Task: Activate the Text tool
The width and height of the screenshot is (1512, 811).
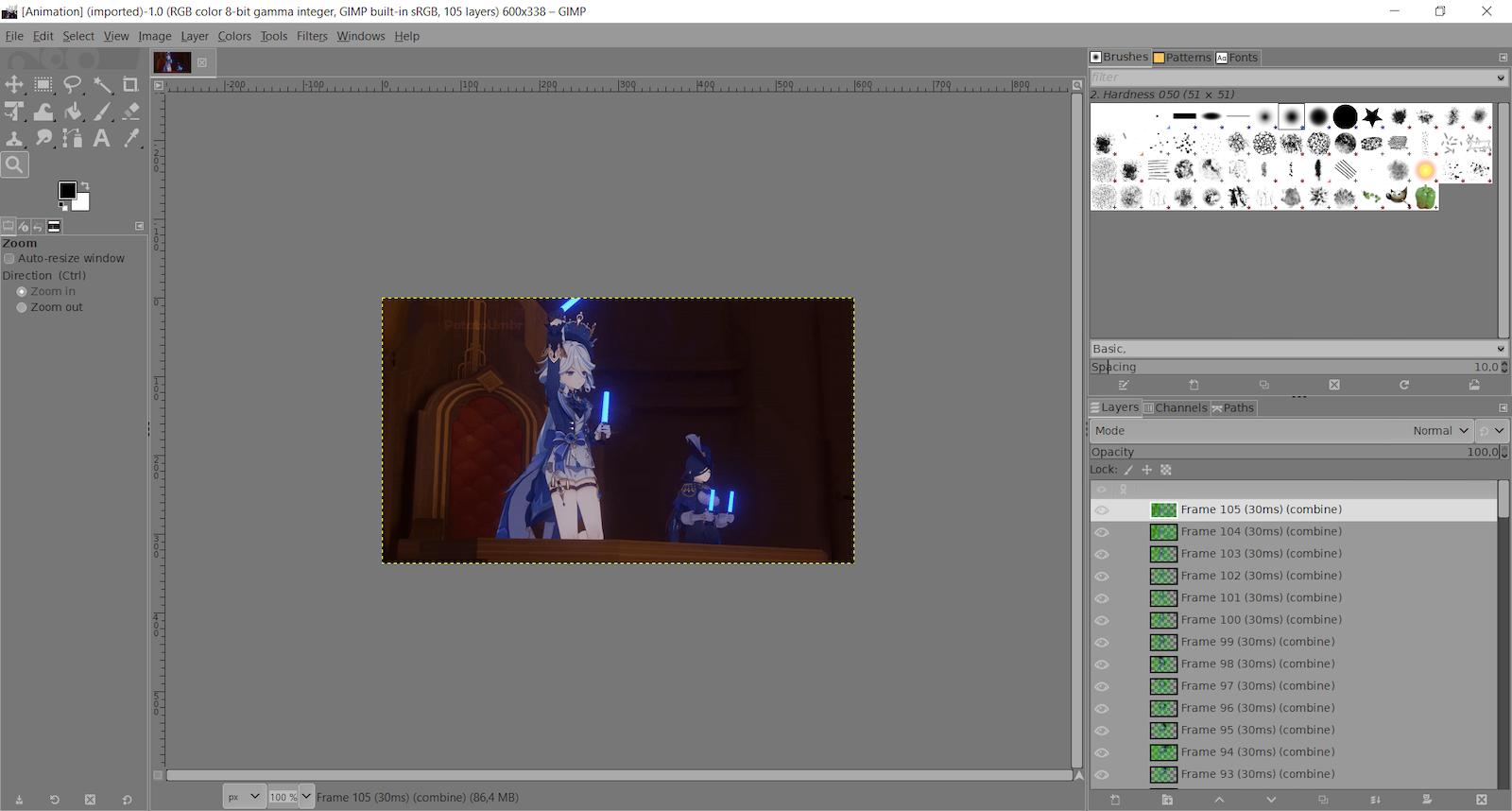Action: click(x=102, y=139)
